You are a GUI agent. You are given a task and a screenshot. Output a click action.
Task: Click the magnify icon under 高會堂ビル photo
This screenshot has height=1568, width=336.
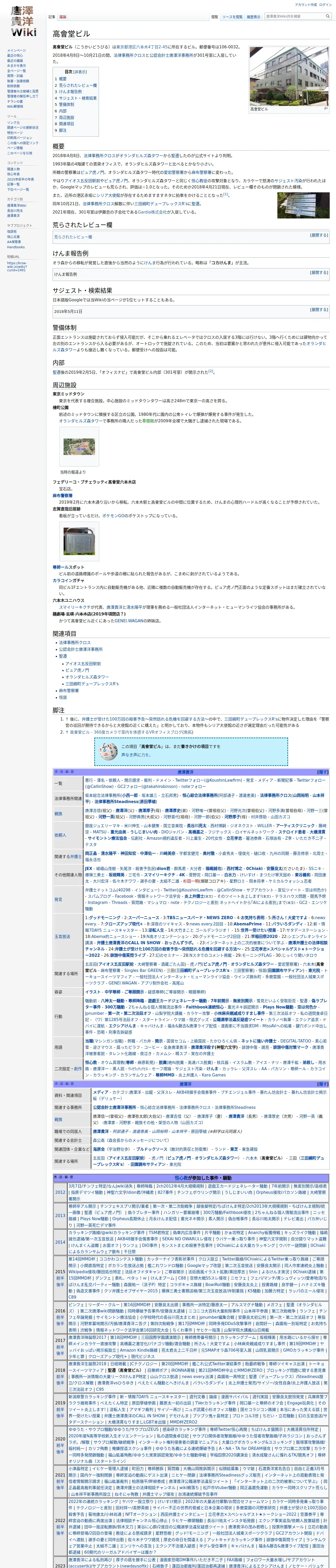point(326,109)
